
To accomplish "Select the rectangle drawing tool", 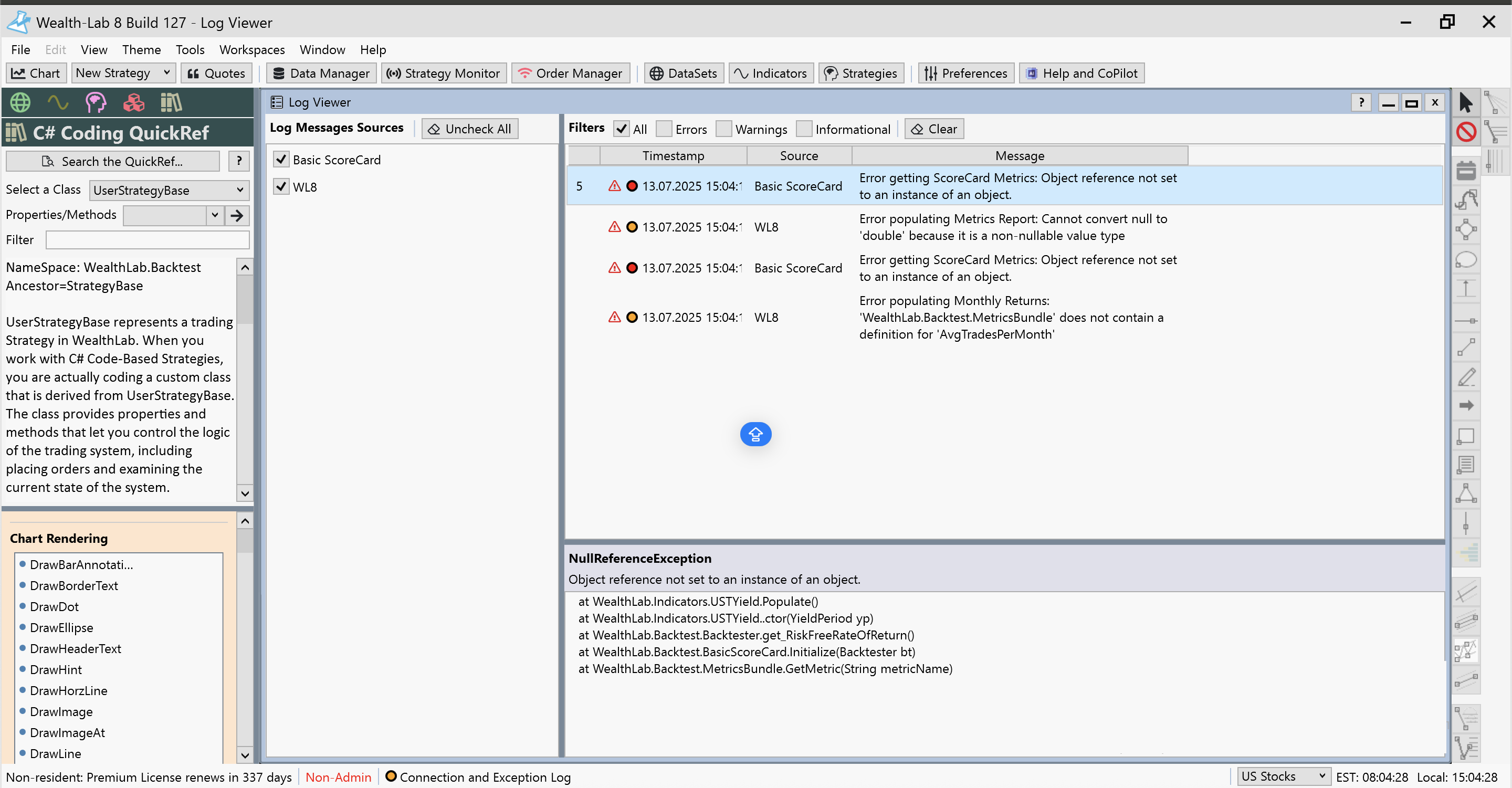I will coord(1466,436).
